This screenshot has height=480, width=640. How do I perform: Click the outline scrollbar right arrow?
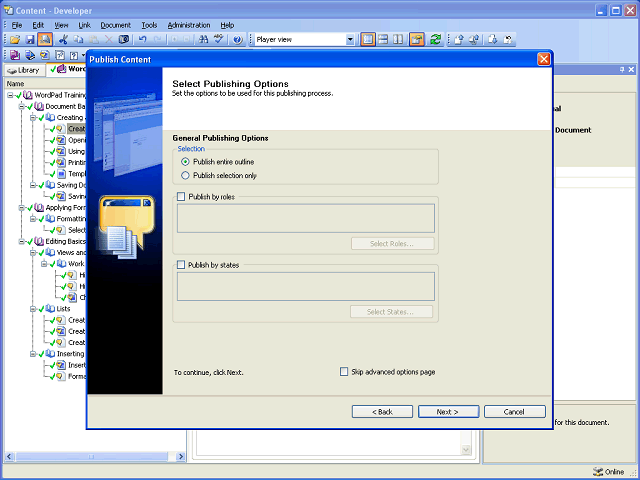[x=180, y=457]
